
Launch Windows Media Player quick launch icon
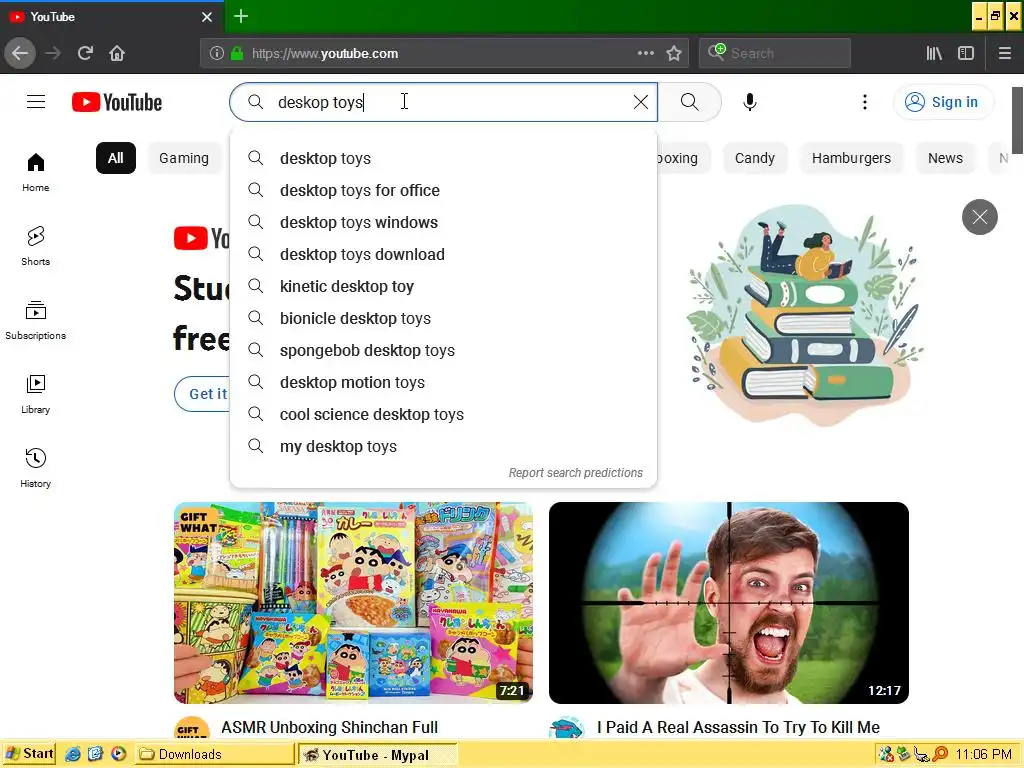(x=118, y=754)
